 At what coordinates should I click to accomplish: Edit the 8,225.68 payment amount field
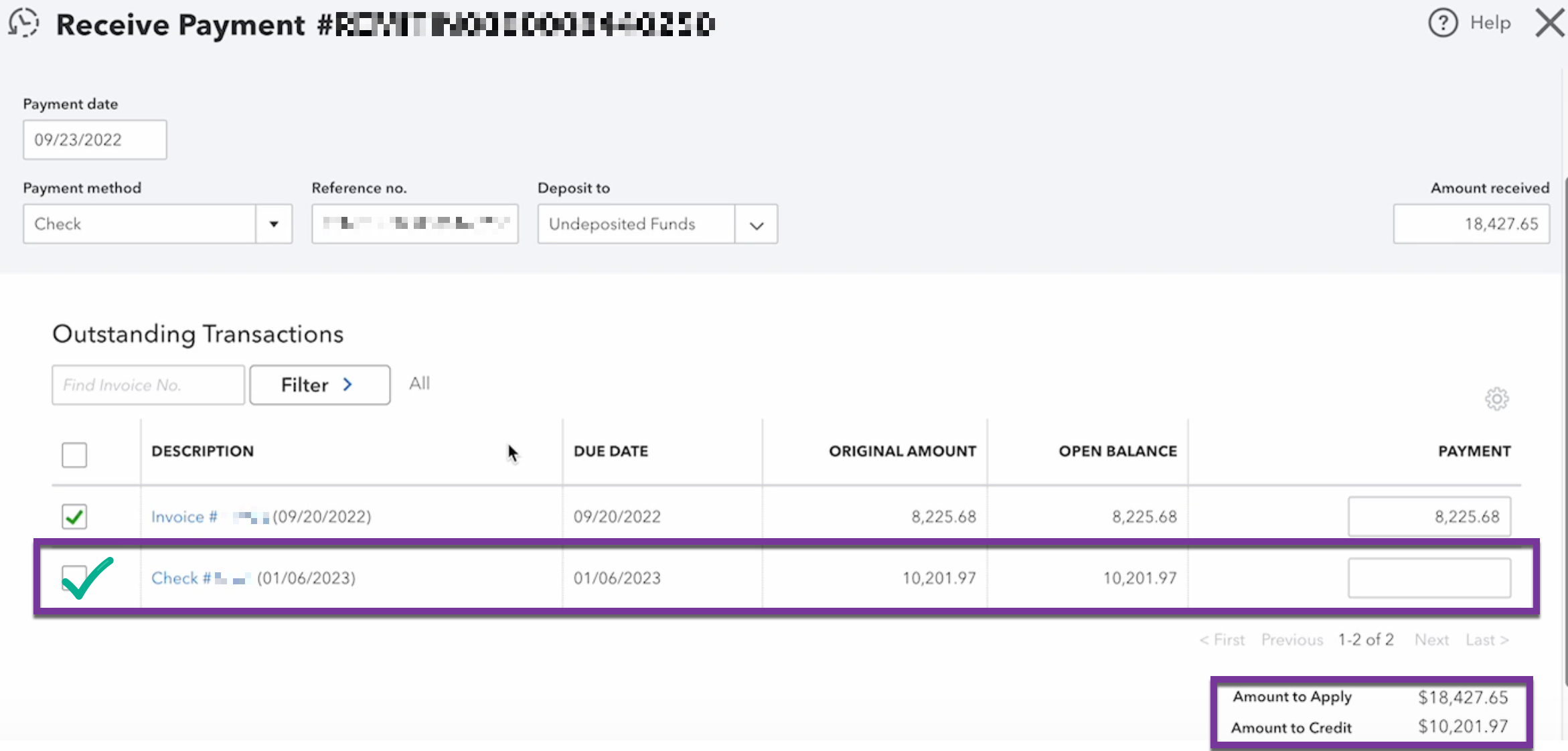point(1429,517)
